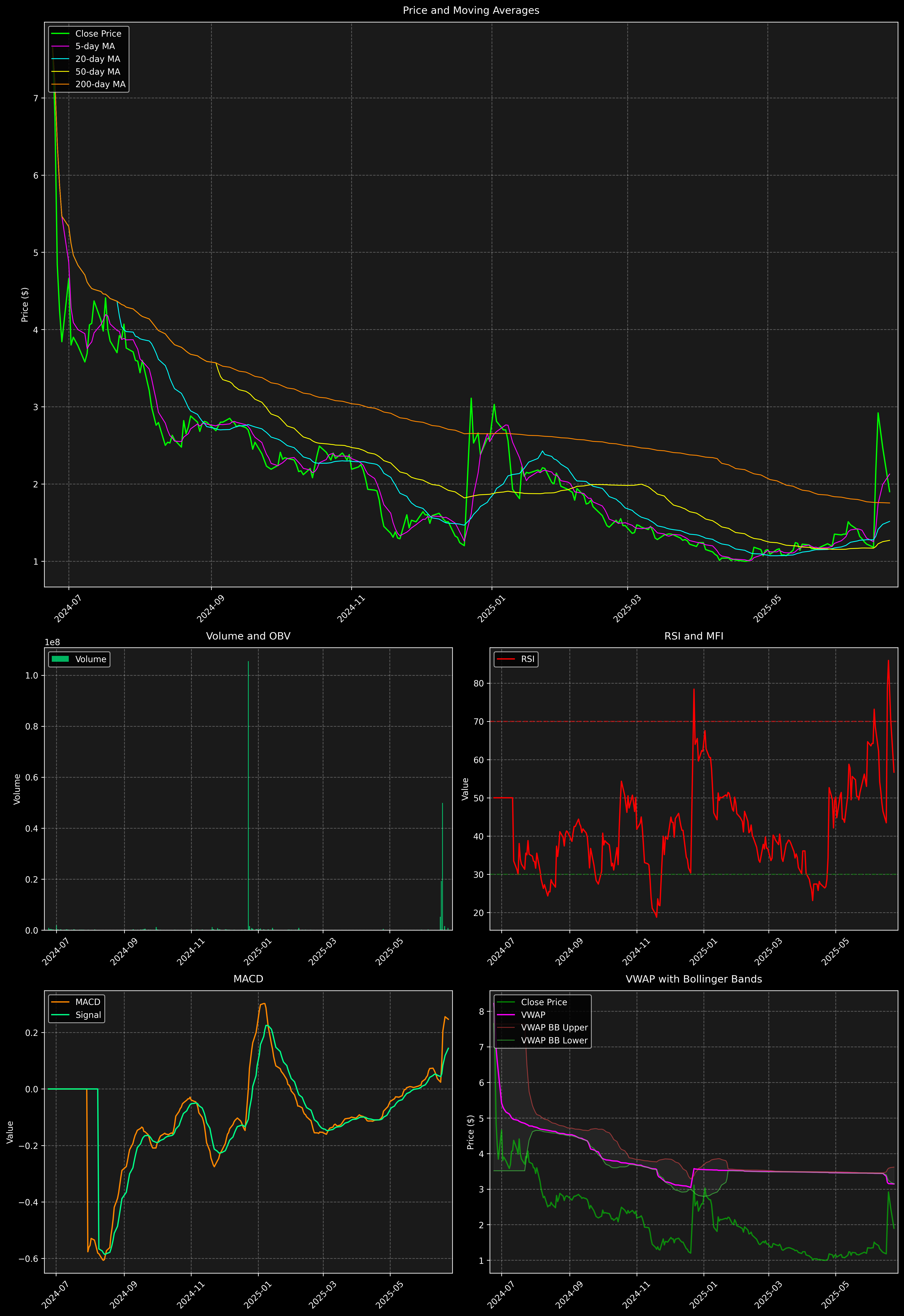Select the '200-day MA' legend entry
Viewport: 904px width, 1316px height.
point(100,84)
